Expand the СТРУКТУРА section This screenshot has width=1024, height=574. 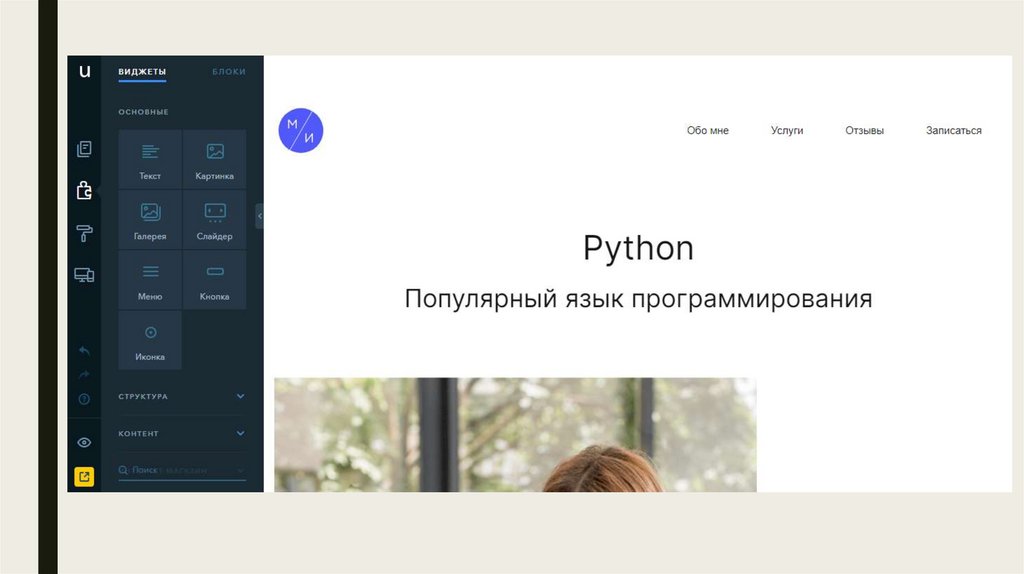pyautogui.click(x=182, y=396)
